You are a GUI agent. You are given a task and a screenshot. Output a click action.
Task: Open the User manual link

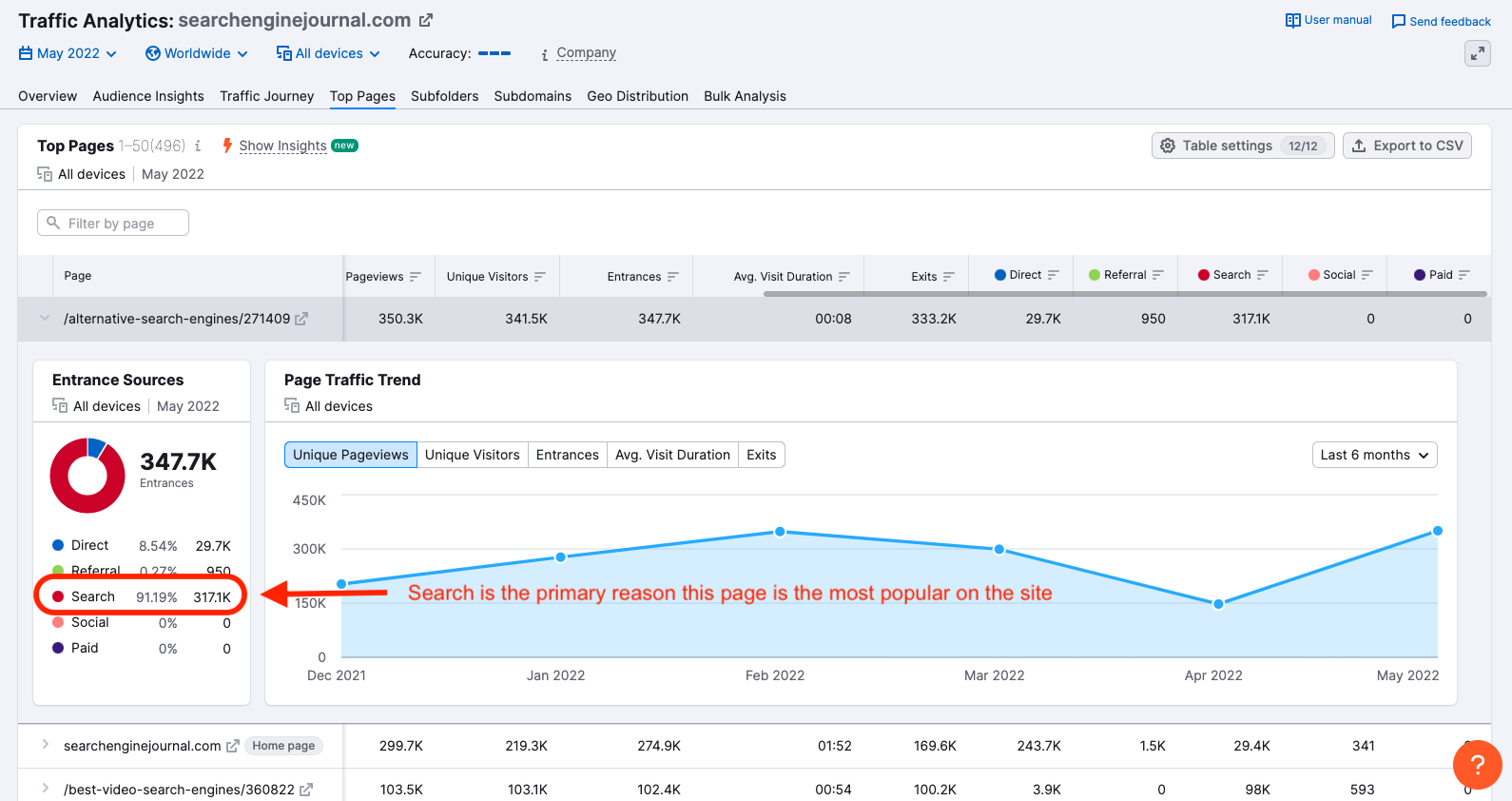click(x=1328, y=20)
